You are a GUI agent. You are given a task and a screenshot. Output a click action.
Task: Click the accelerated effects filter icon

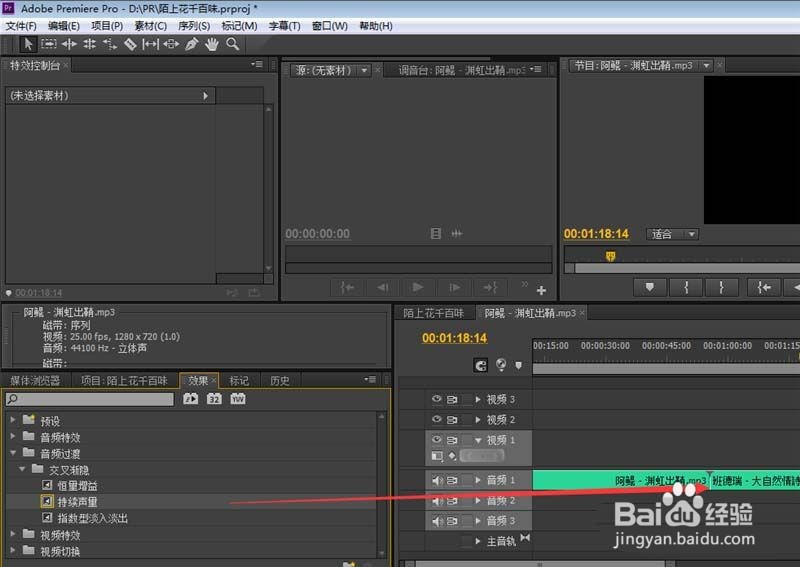(x=190, y=399)
